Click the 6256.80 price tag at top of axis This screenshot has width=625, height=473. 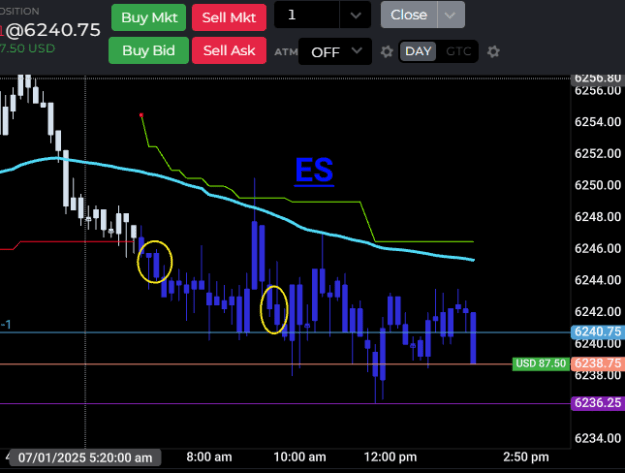(x=597, y=78)
